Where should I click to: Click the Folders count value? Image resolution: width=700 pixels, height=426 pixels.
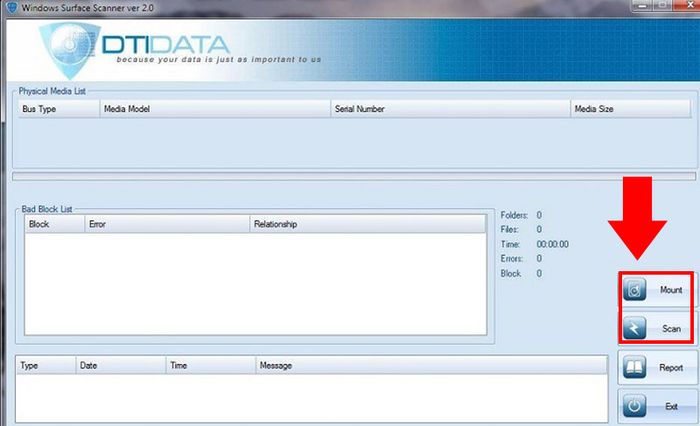pyautogui.click(x=539, y=215)
